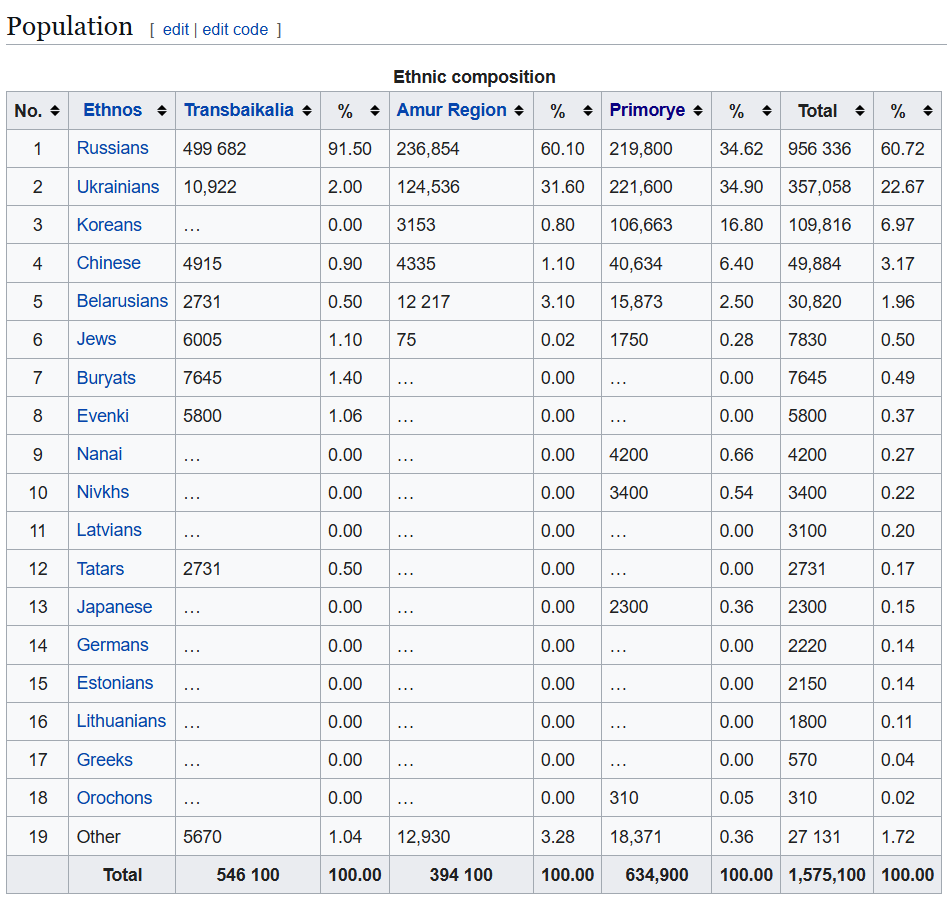Screen dimensions: 947x901
Task: Open the Nanai link
Action: (99, 454)
